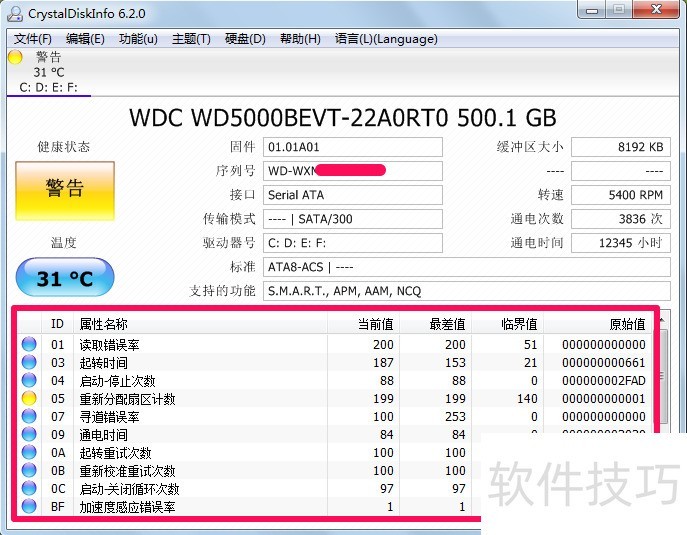Click the attribute list scroll-up arrow

click(x=662, y=320)
